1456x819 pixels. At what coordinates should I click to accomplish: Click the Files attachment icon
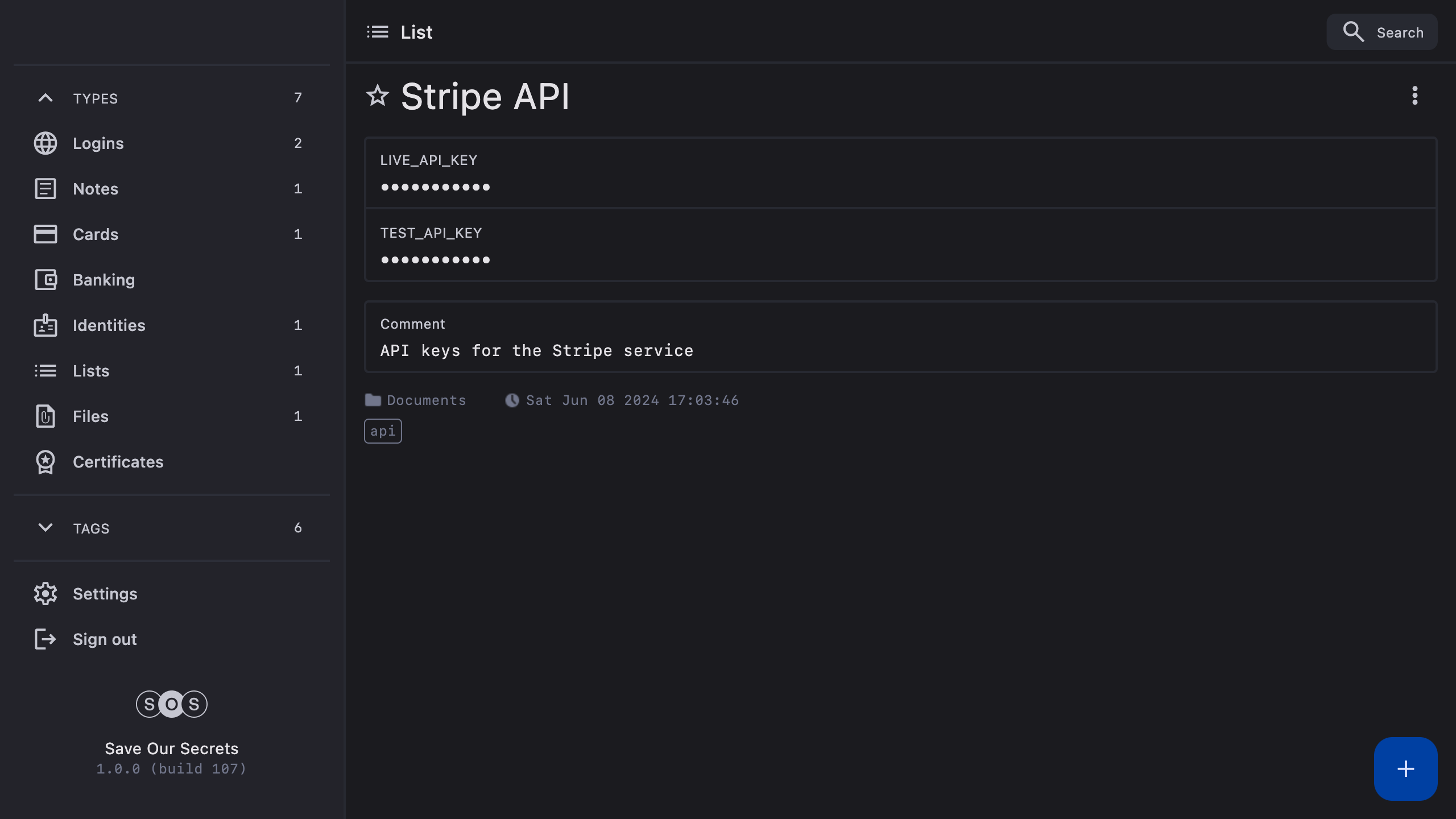45,416
